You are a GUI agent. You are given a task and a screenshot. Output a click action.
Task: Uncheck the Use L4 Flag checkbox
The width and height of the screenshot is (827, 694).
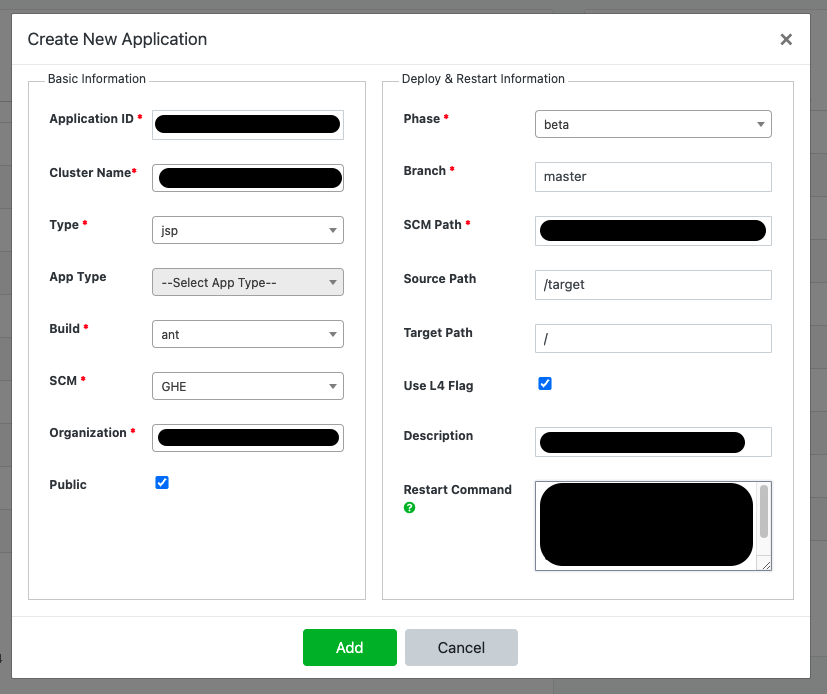click(545, 383)
